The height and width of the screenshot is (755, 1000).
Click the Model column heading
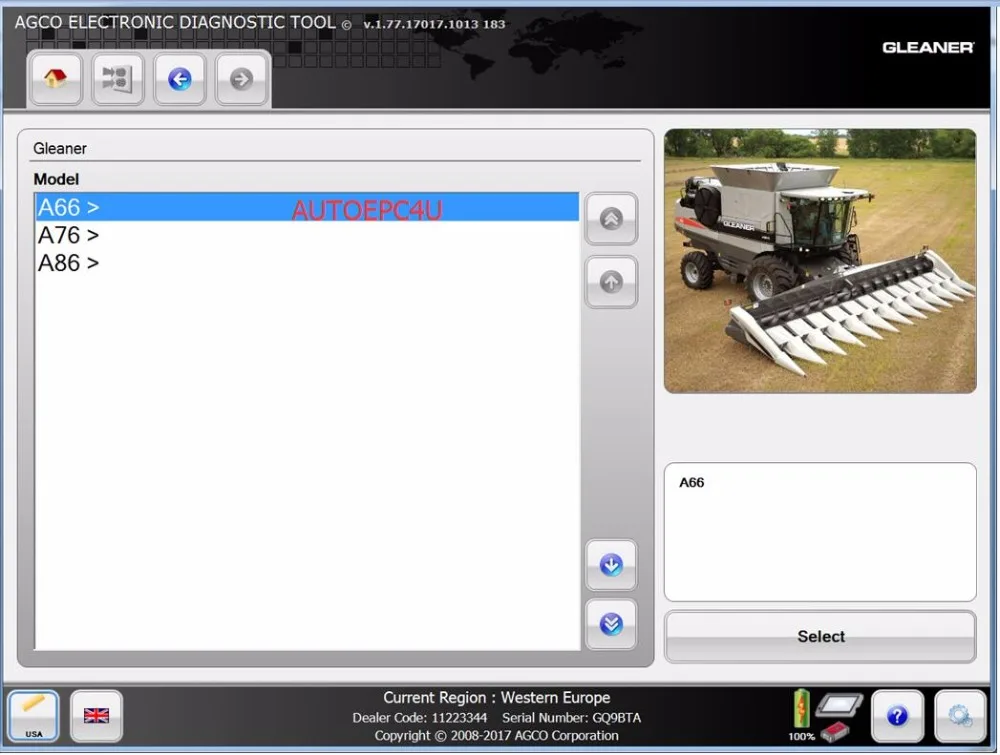point(56,179)
